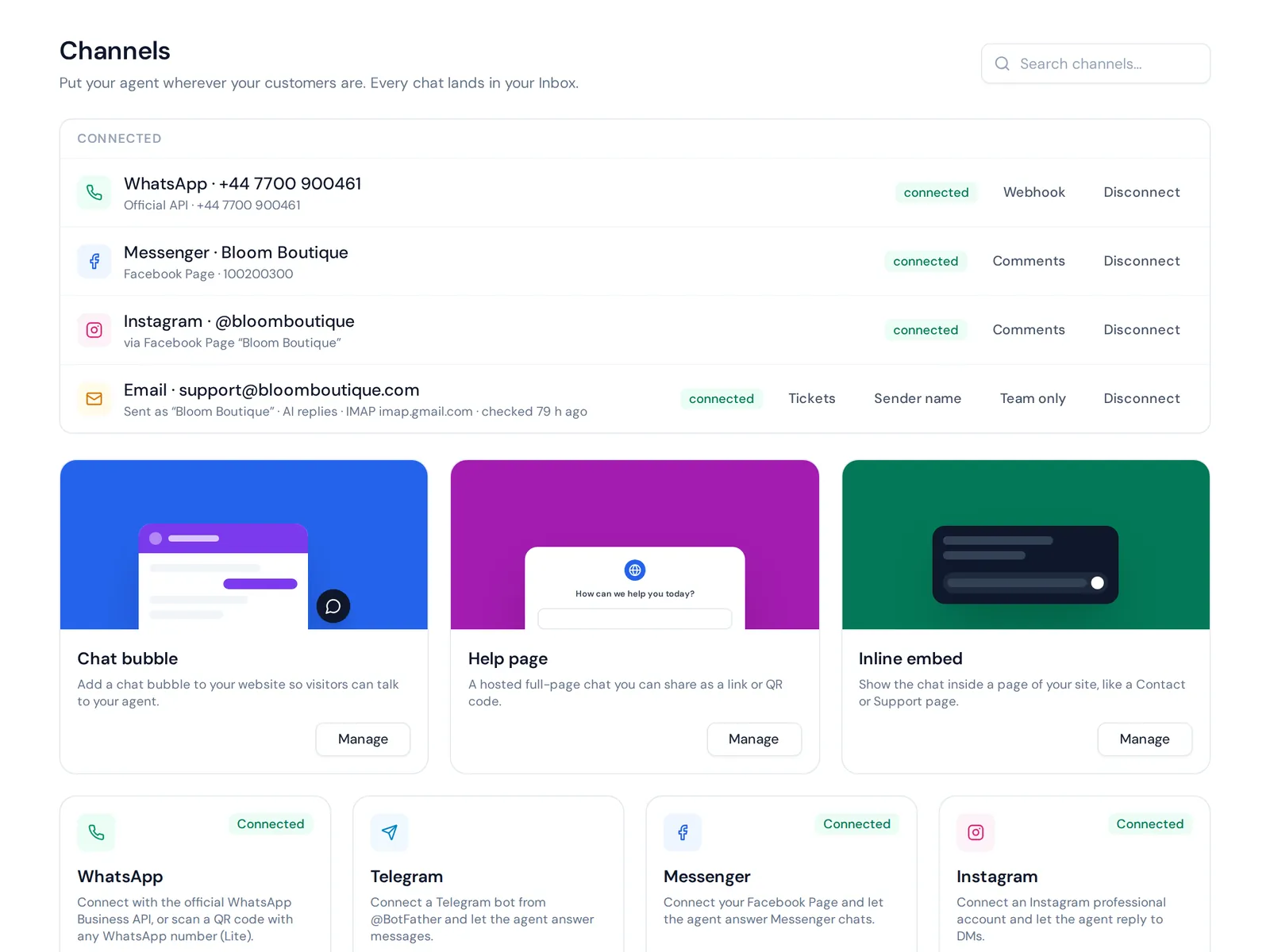Click connected badge on Email row
This screenshot has width=1270, height=952.
coord(722,399)
